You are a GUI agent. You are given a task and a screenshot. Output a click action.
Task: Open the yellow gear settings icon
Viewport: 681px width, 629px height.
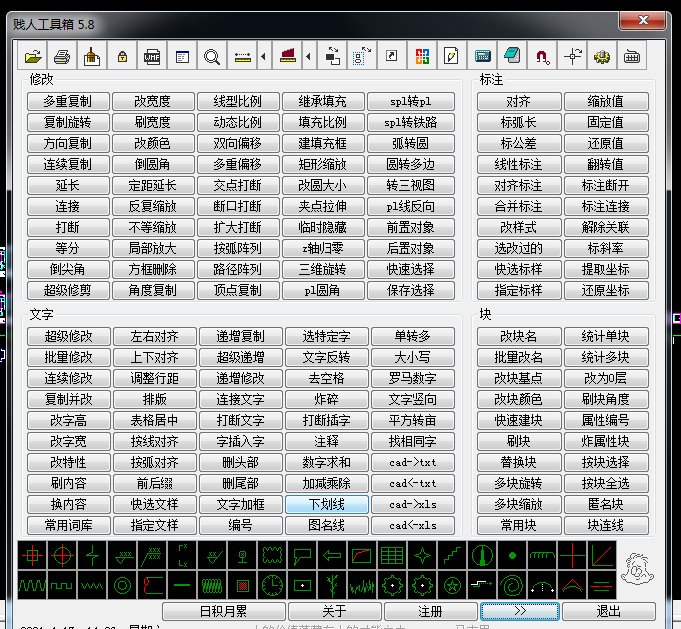[x=602, y=56]
